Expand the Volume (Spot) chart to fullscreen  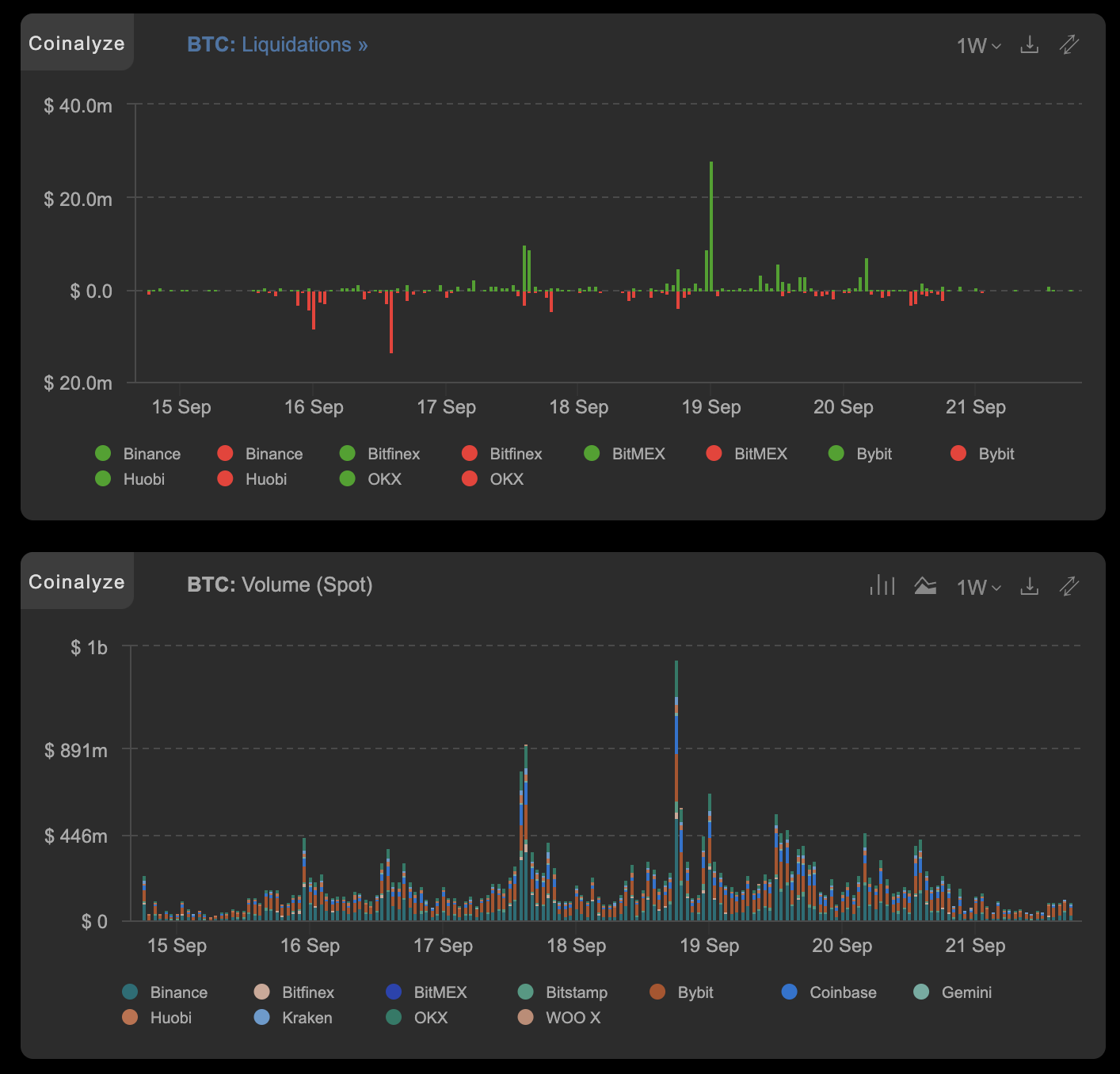(x=1069, y=586)
